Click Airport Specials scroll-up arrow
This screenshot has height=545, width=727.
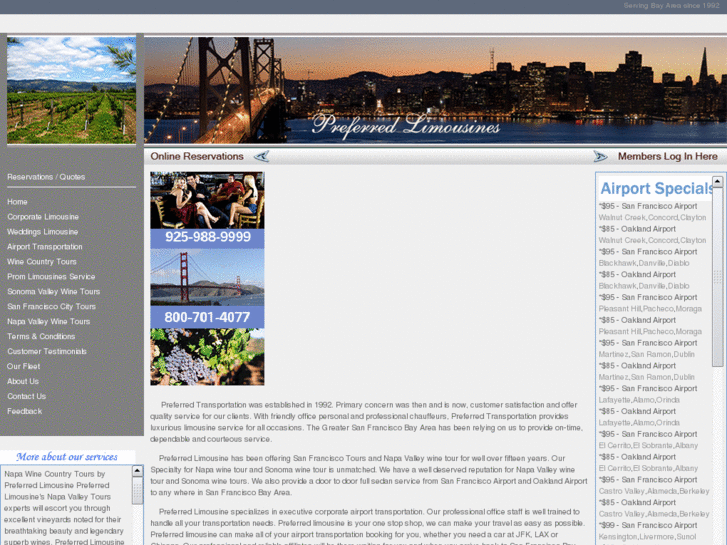pos(717,182)
